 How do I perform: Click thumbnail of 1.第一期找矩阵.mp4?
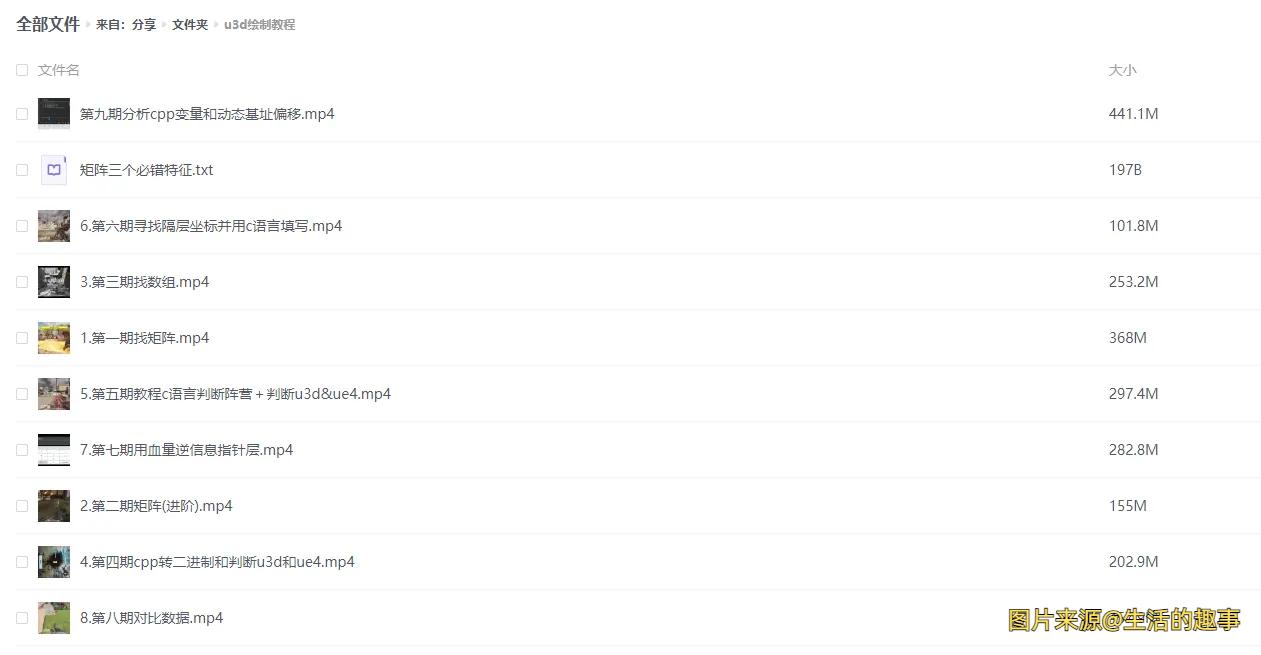54,338
